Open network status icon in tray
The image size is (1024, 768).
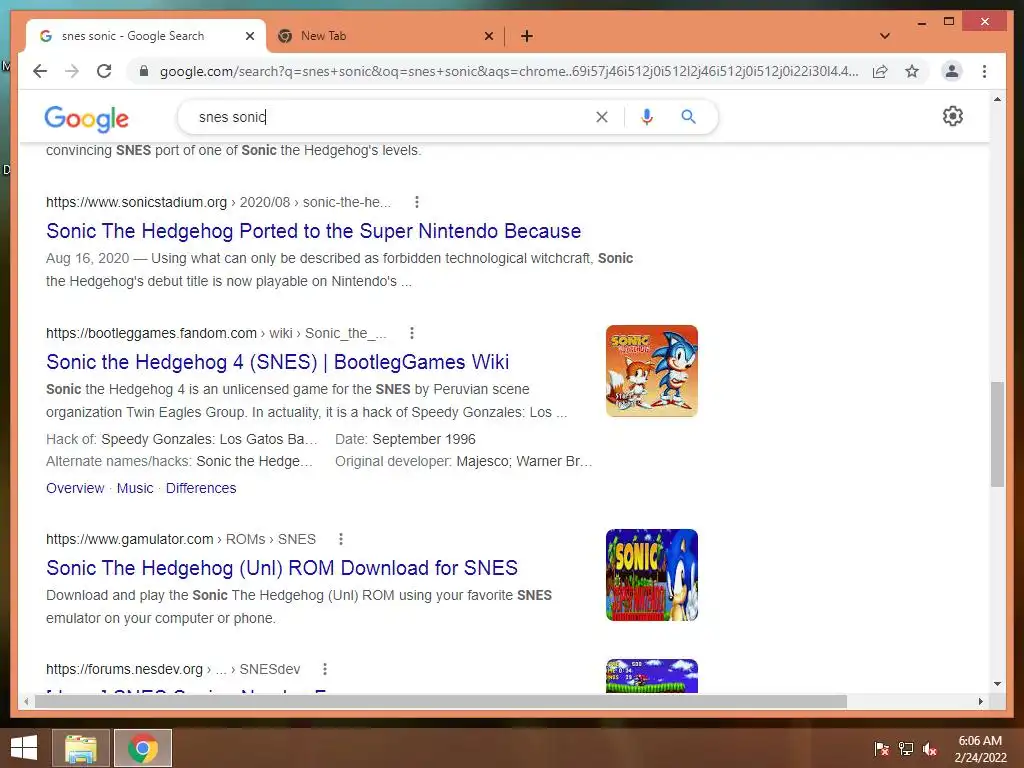pyautogui.click(x=906, y=749)
